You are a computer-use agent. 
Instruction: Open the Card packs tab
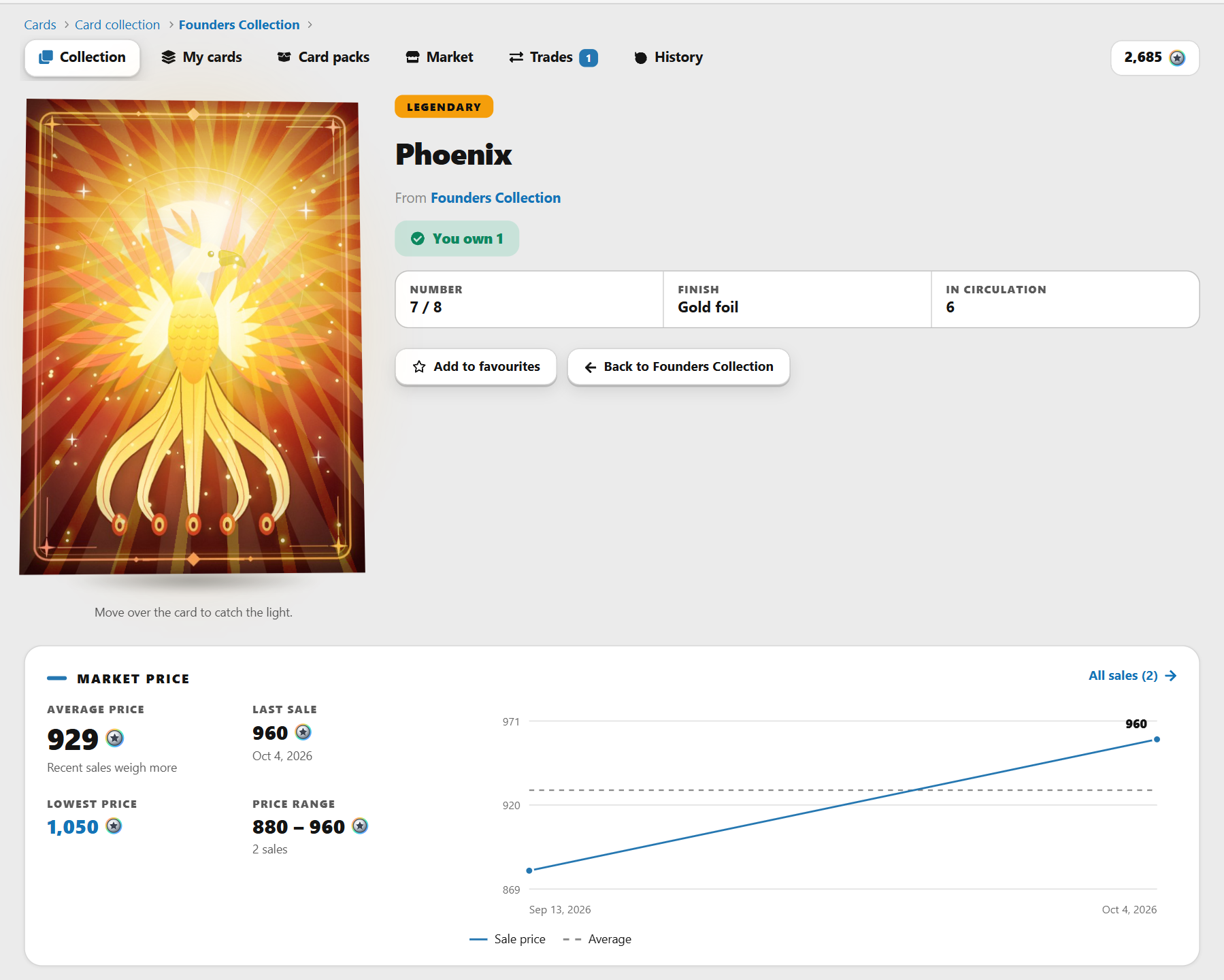[x=323, y=57]
